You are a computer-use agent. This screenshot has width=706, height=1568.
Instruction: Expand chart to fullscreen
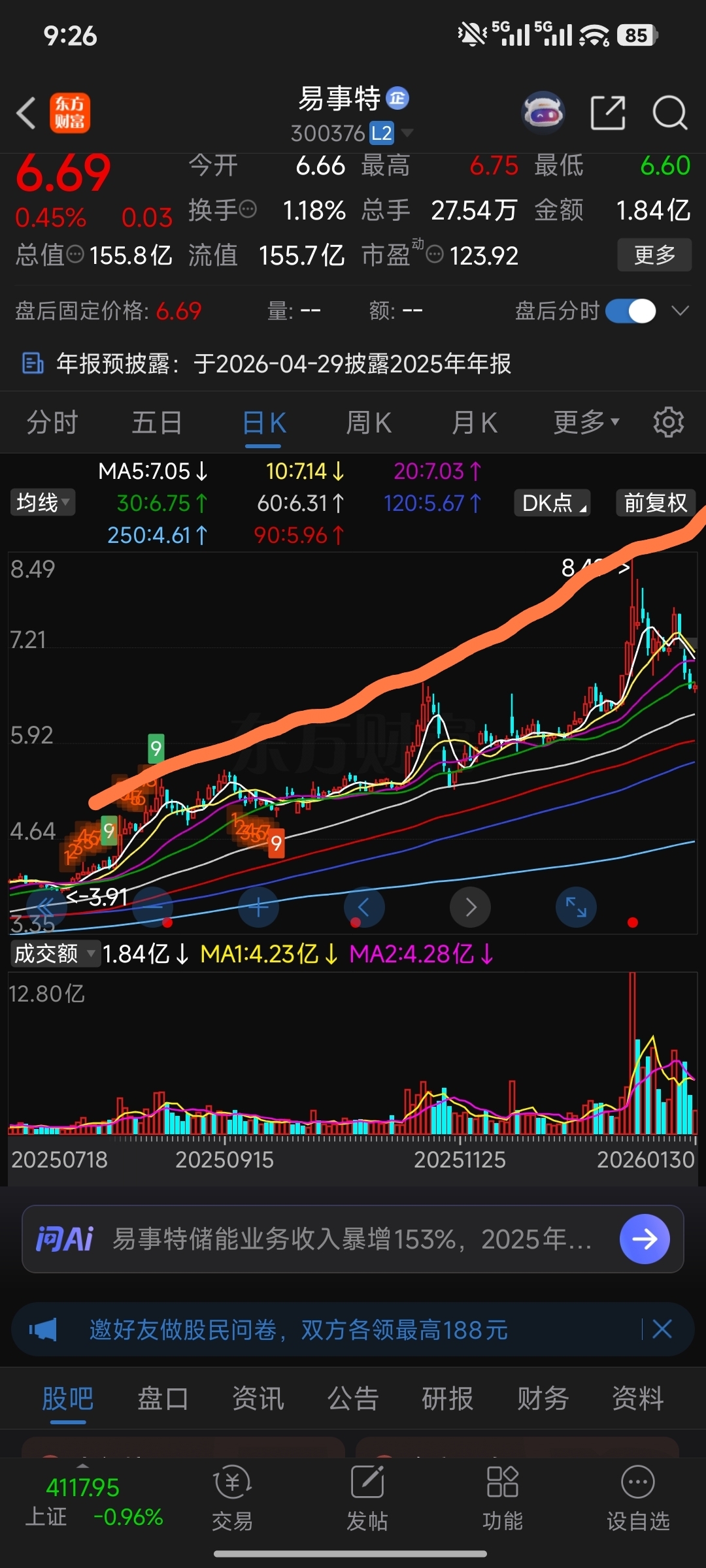click(576, 907)
